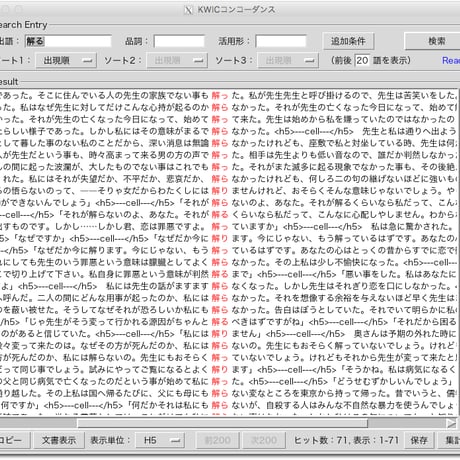Select result line '誰だか判然しなかっ'
Image resolution: width=460 pixels, height=460 pixels.
(230, 155)
